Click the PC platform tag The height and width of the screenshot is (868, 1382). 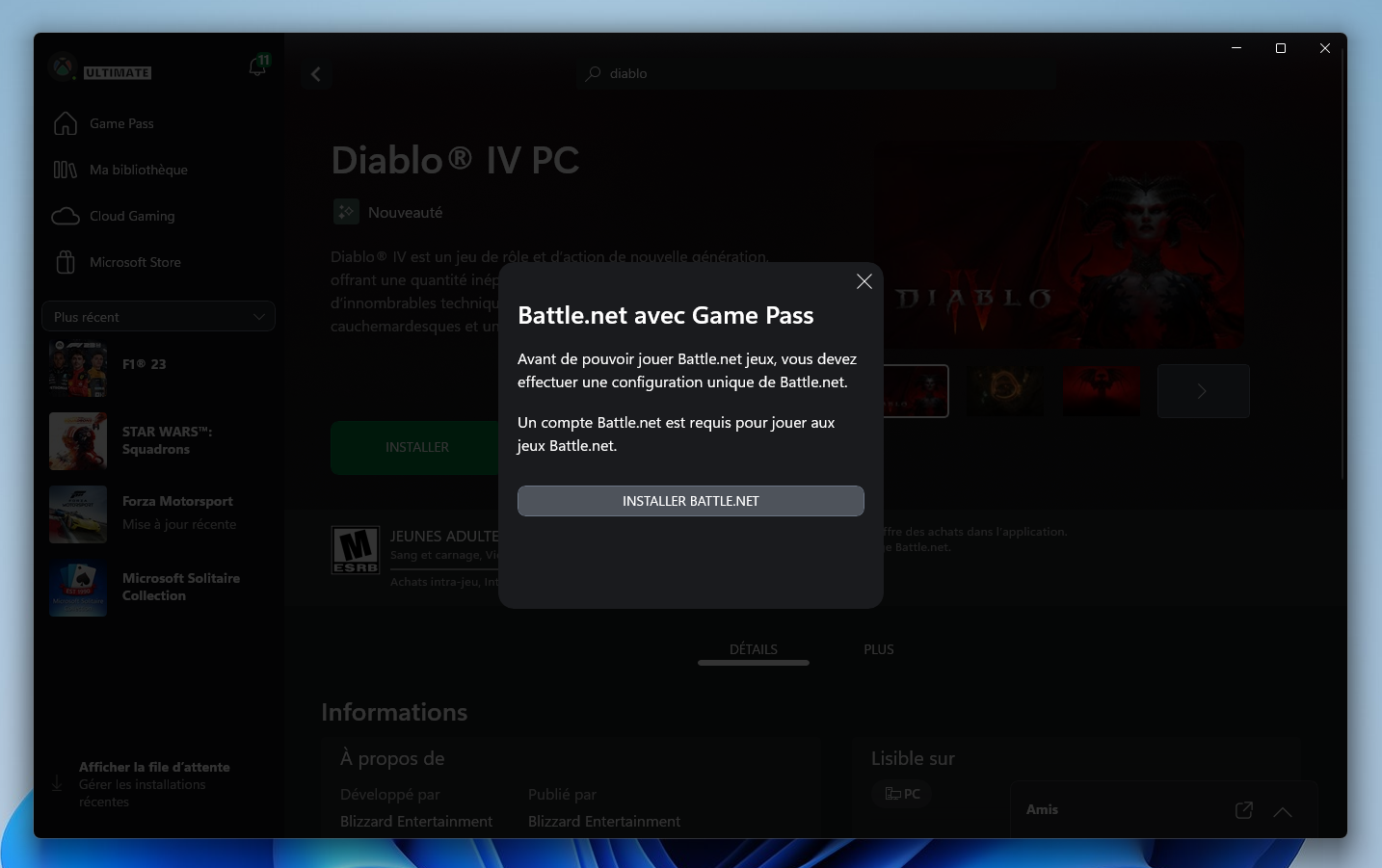pyautogui.click(x=903, y=794)
